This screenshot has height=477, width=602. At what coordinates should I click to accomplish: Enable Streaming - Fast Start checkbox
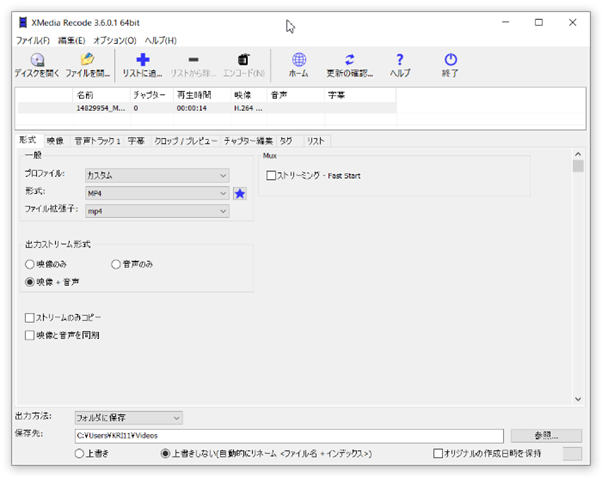pos(271,176)
